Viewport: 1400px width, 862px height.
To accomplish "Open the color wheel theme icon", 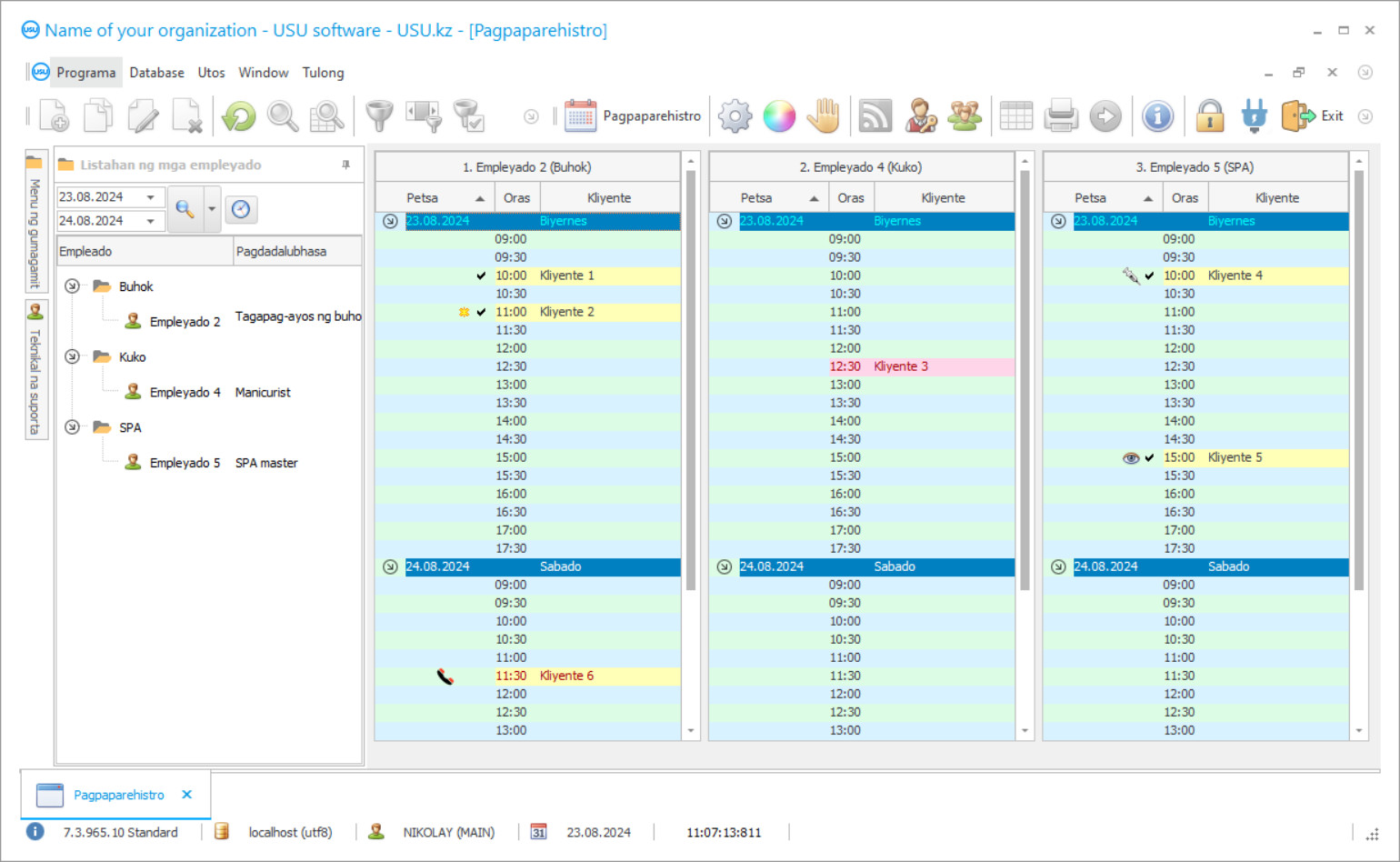I will [x=779, y=116].
